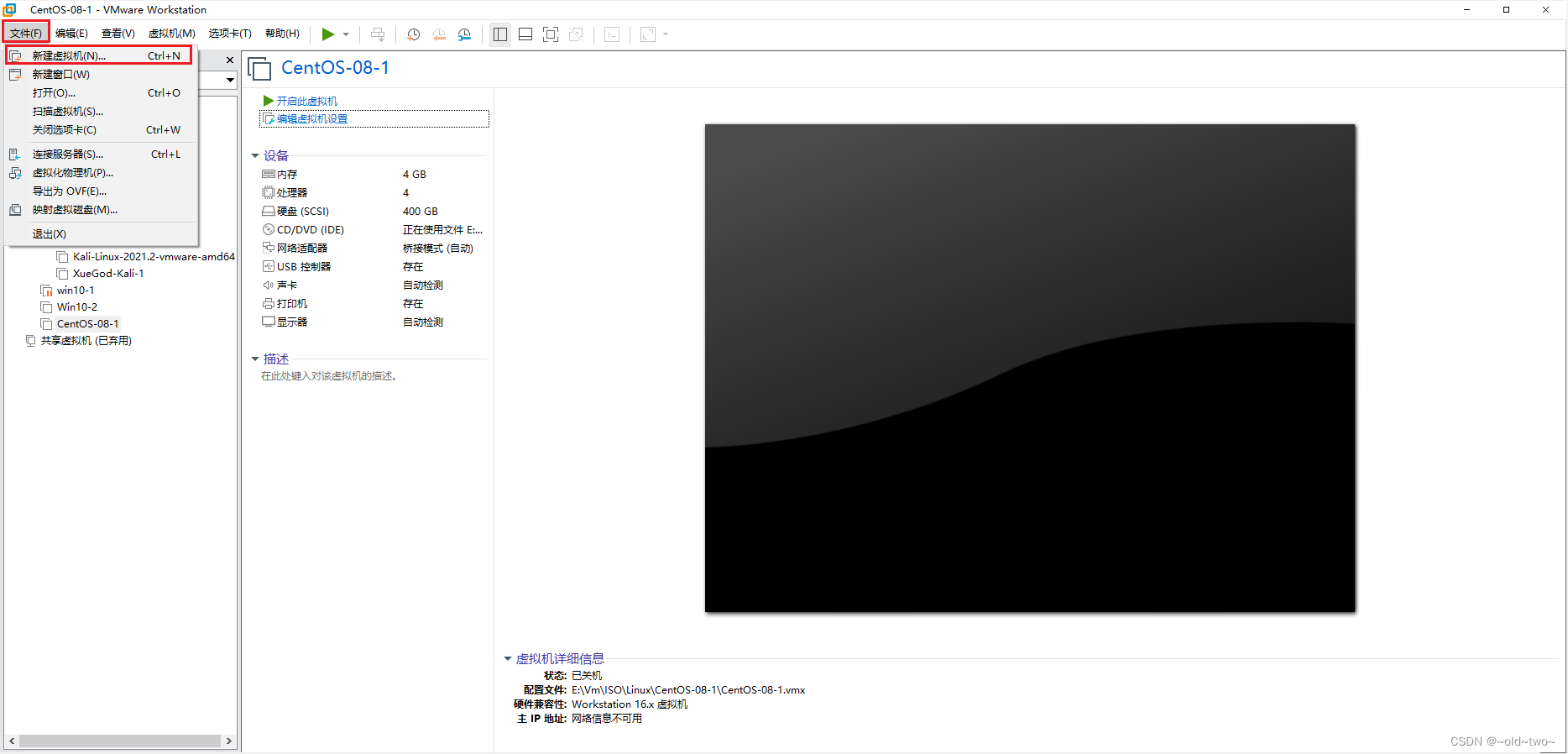Viewport: 1568px width, 754px height.
Task: Click the 内存 memory device icon
Action: pos(269,174)
